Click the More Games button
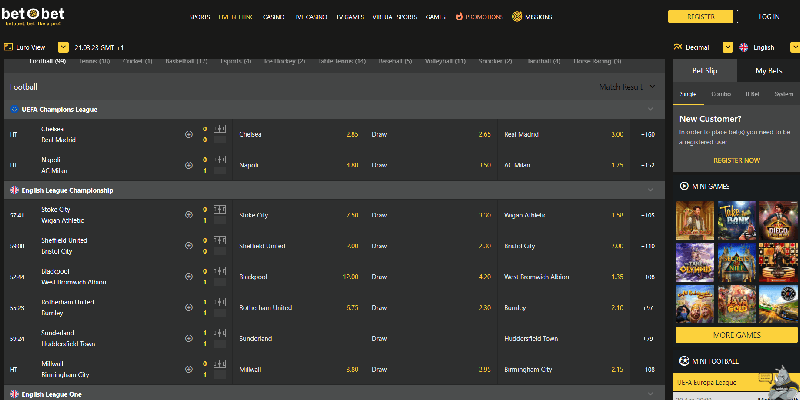Image resolution: width=800 pixels, height=400 pixels. (x=736, y=335)
